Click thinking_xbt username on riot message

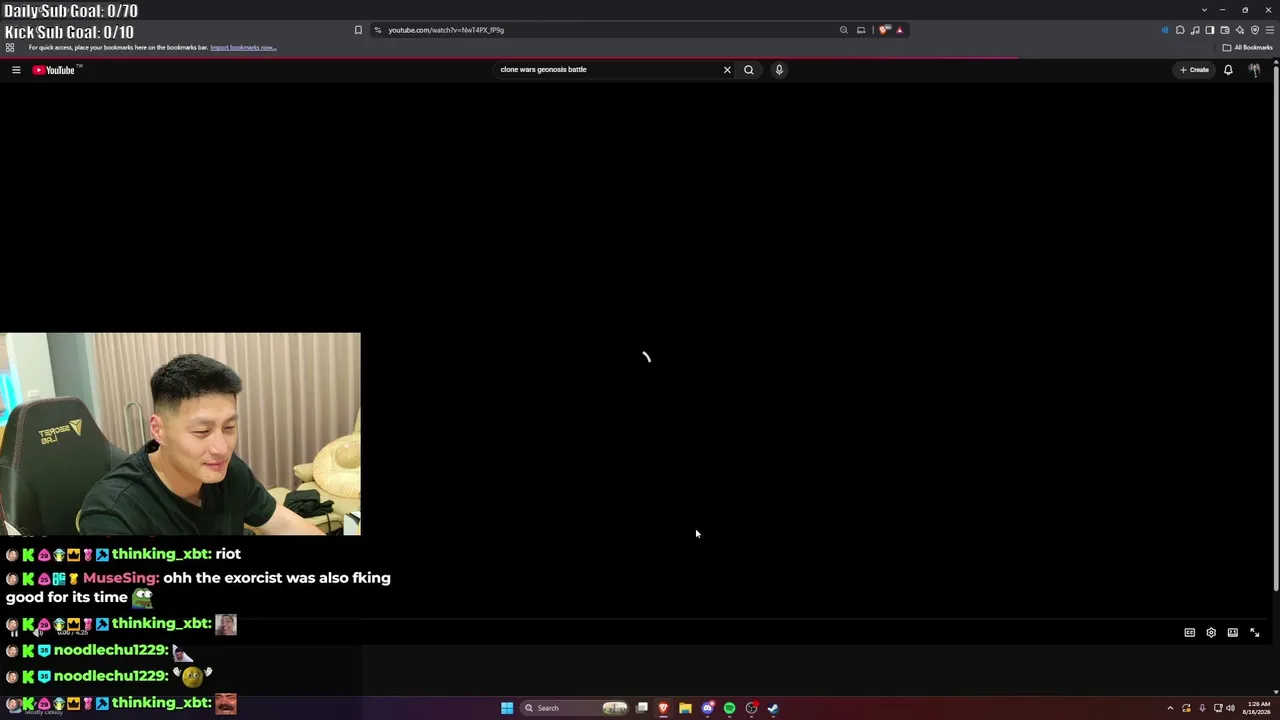[x=161, y=554]
